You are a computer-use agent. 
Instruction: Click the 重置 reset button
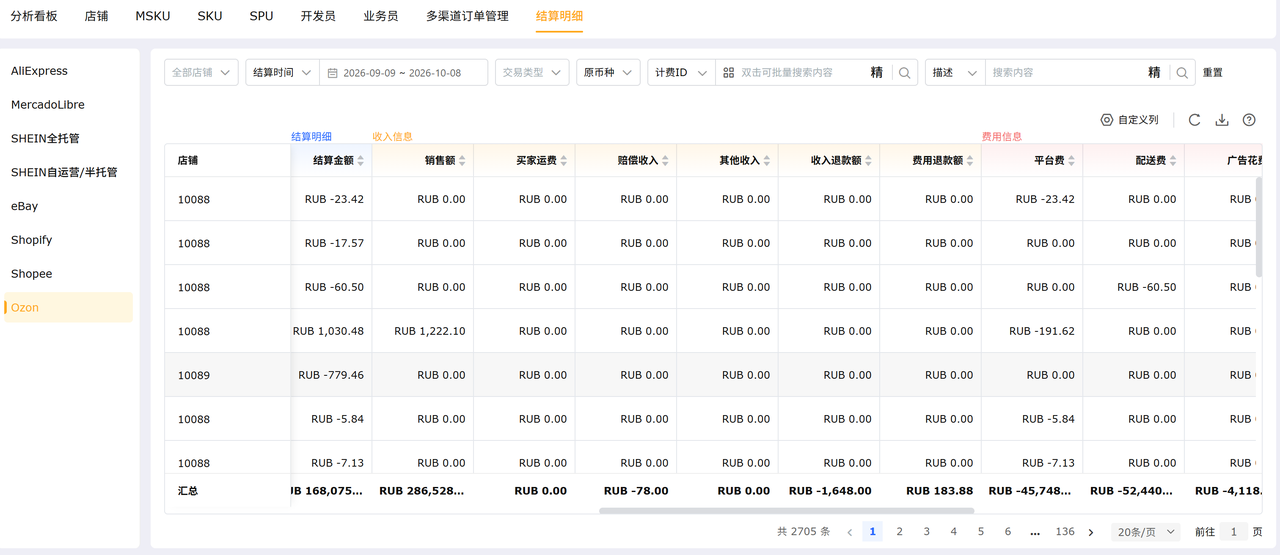tap(1212, 73)
